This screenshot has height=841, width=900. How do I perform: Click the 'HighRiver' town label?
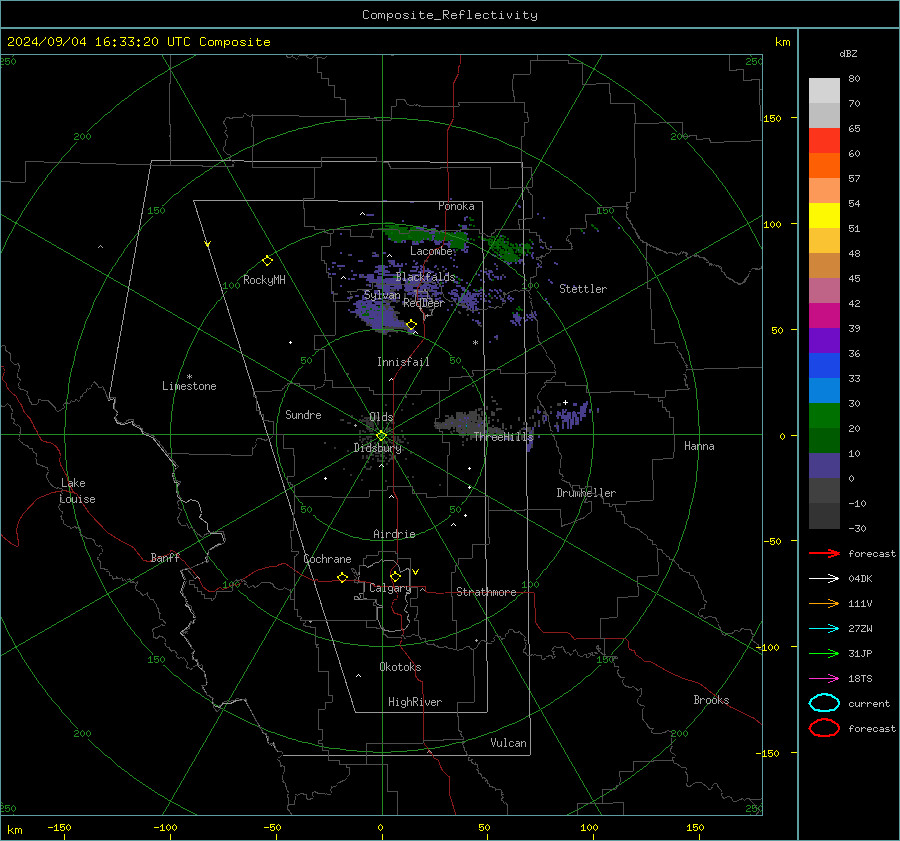(415, 702)
